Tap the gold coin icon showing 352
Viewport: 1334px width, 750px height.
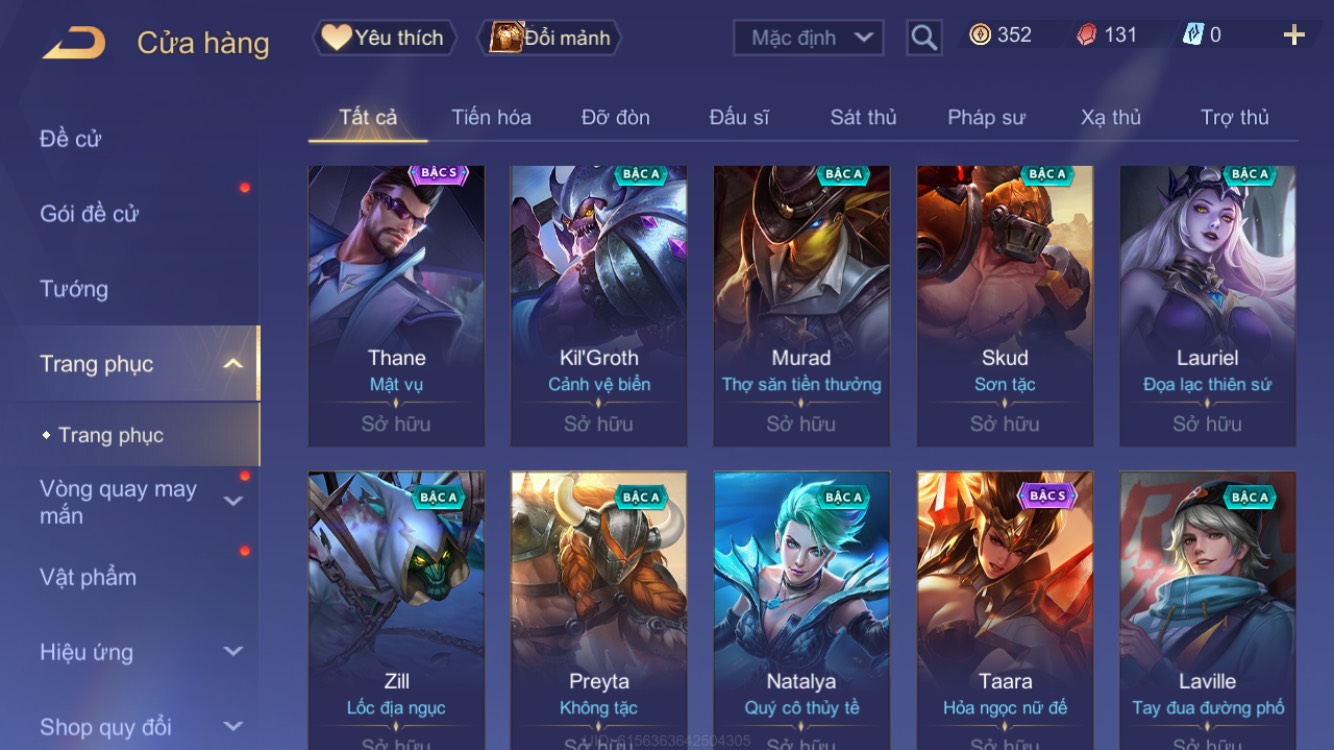(x=980, y=35)
